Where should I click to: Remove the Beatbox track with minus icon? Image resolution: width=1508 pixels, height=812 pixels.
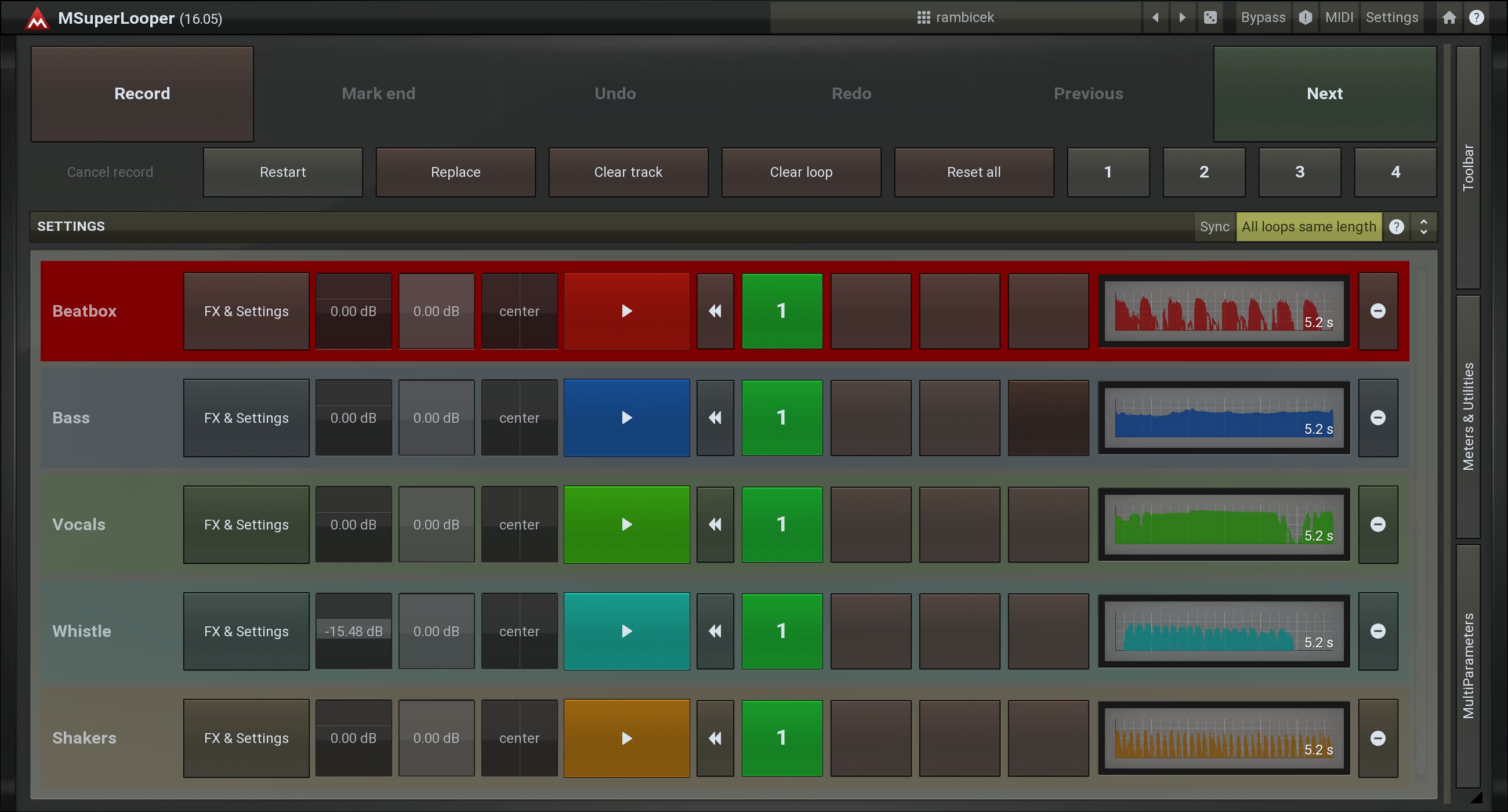coord(1378,311)
